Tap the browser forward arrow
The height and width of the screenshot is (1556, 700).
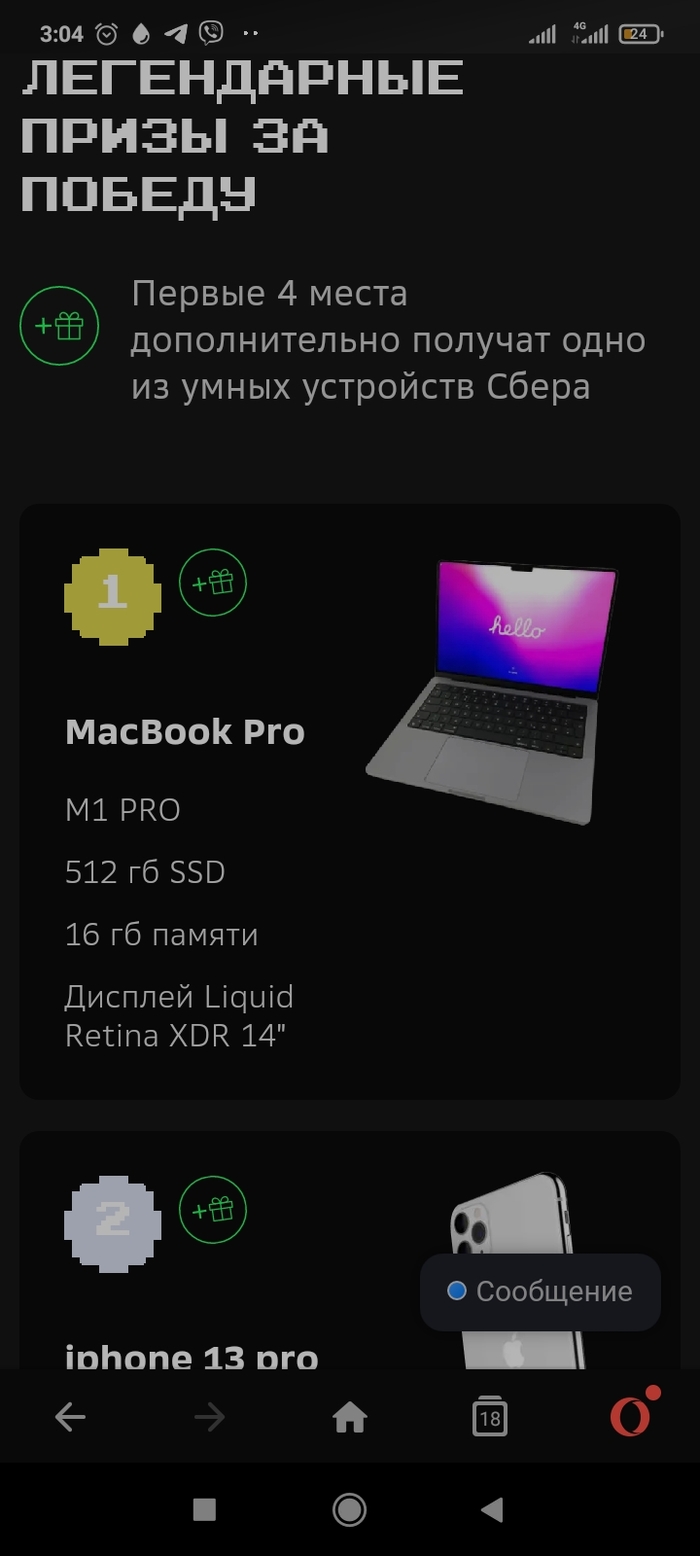(209, 1417)
